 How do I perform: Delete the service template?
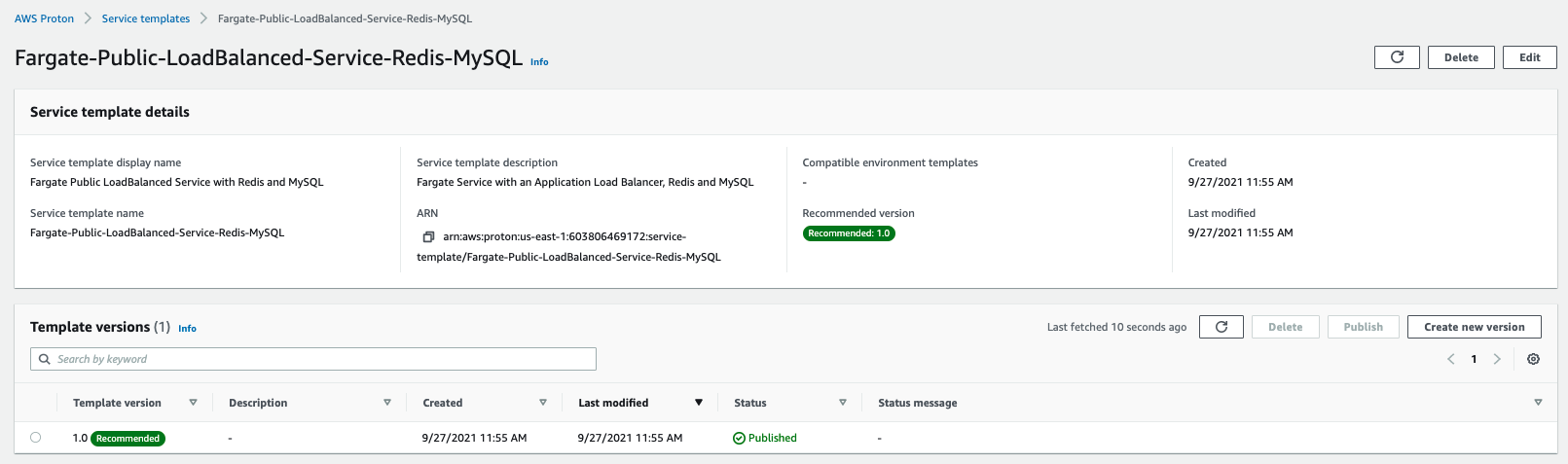(x=1461, y=57)
